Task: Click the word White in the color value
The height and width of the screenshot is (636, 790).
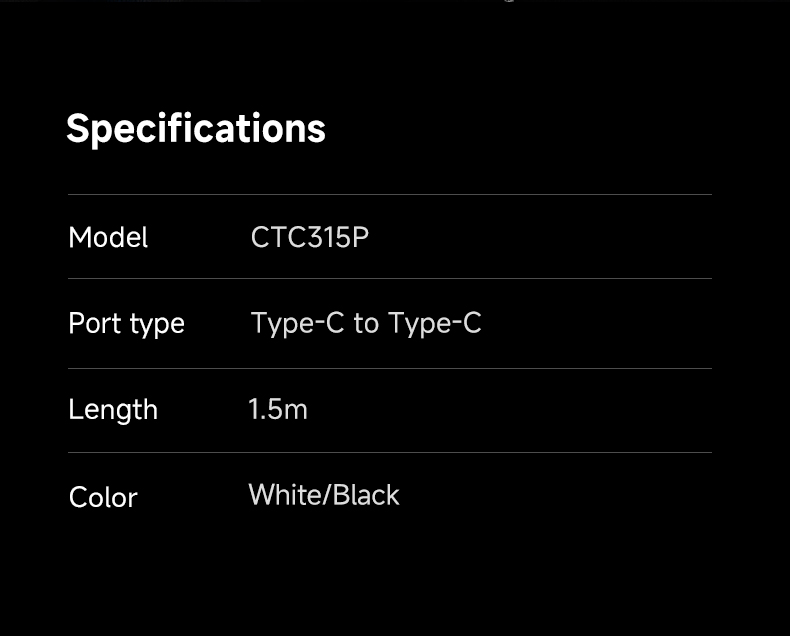Action: [286, 495]
